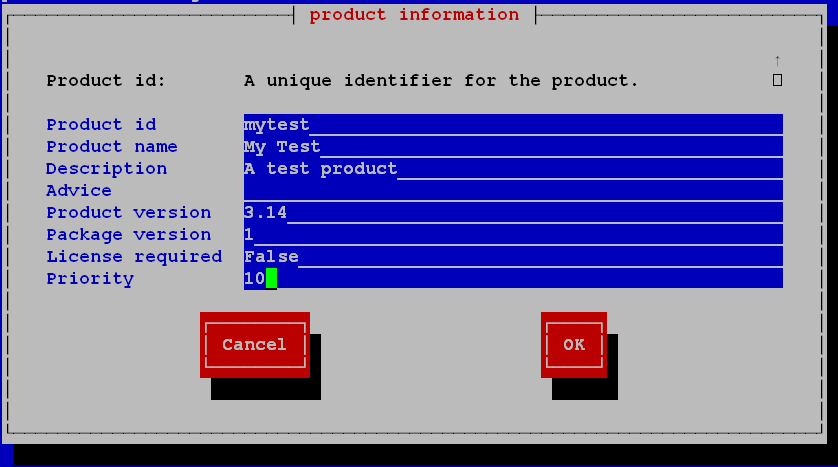Click the Product id label

pos(101,124)
